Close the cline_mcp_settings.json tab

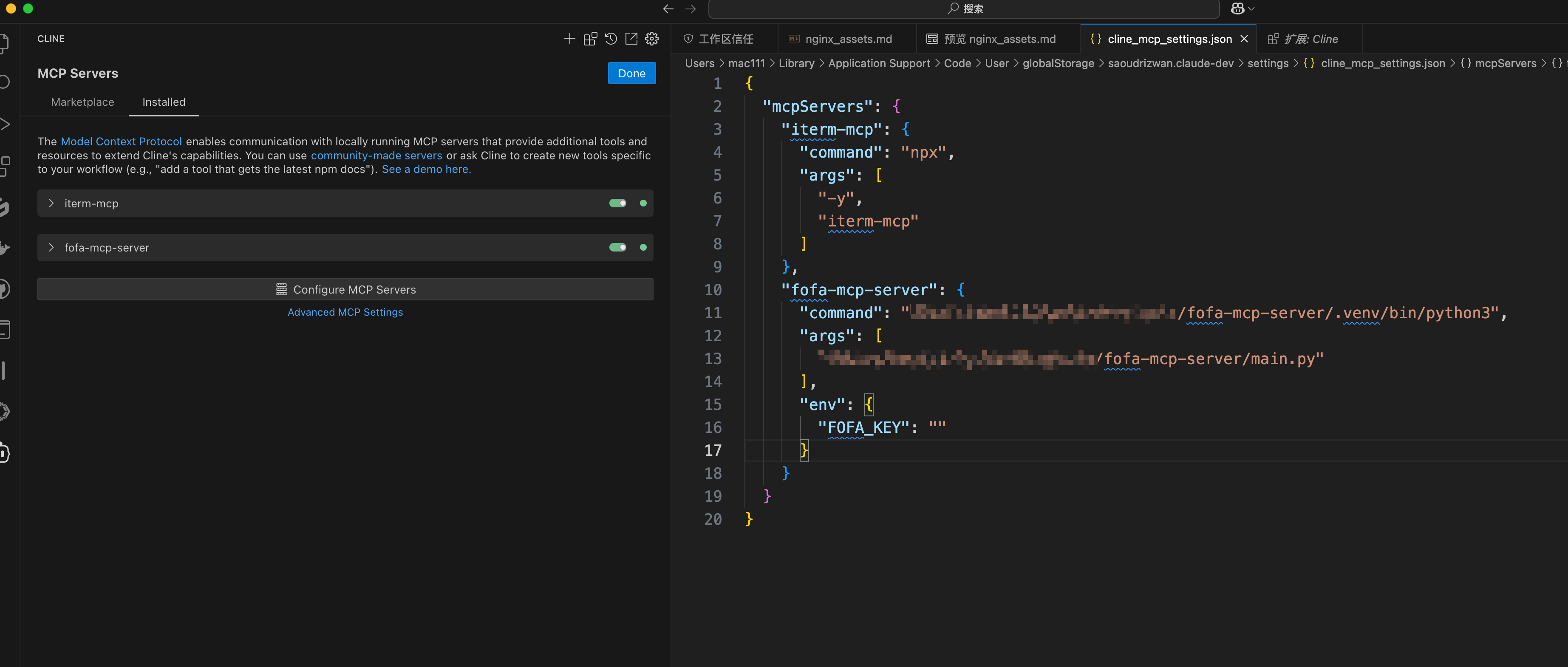1244,39
